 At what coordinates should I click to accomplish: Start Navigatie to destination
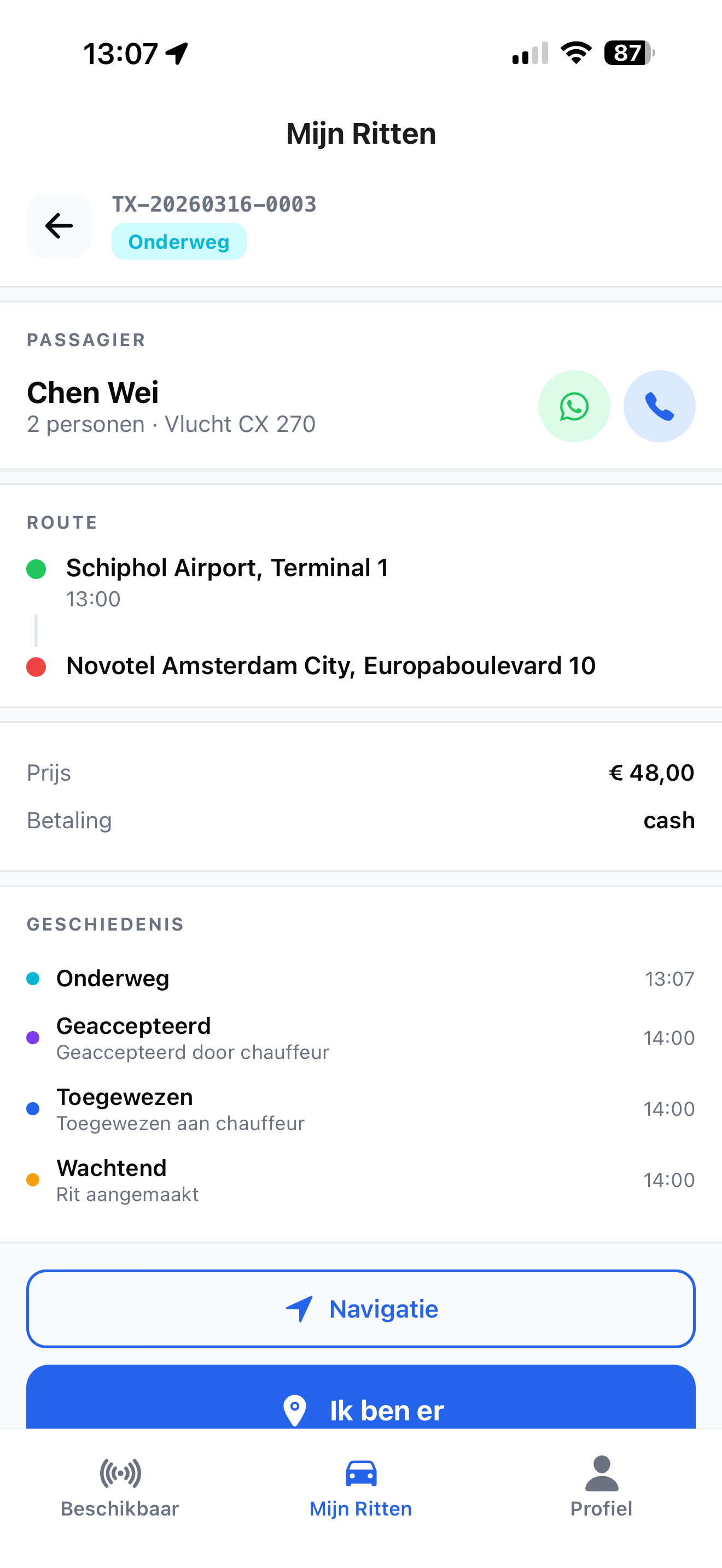click(361, 1309)
